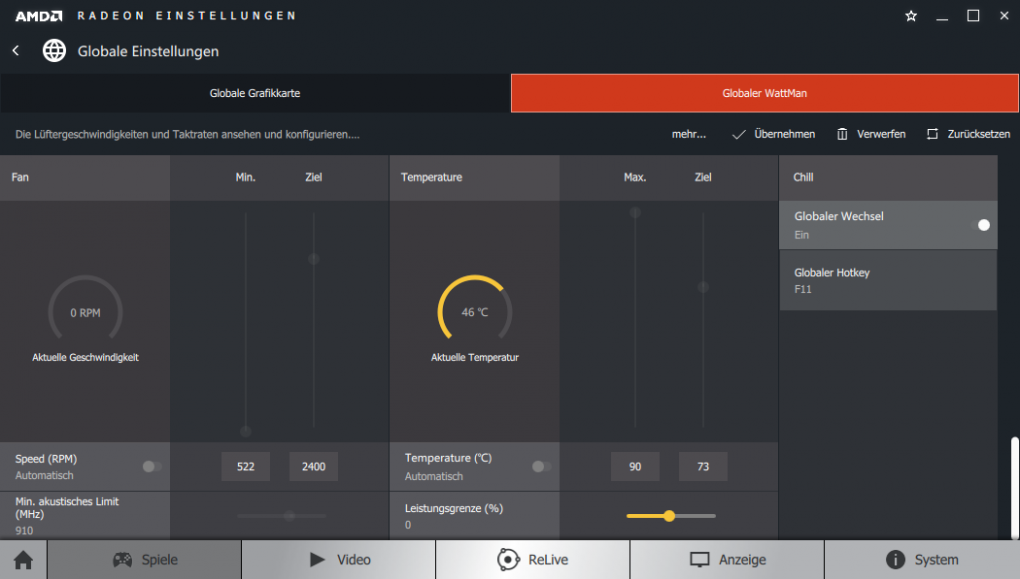
Task: Click the Min. akustisches Limit slider handle
Action: click(290, 516)
